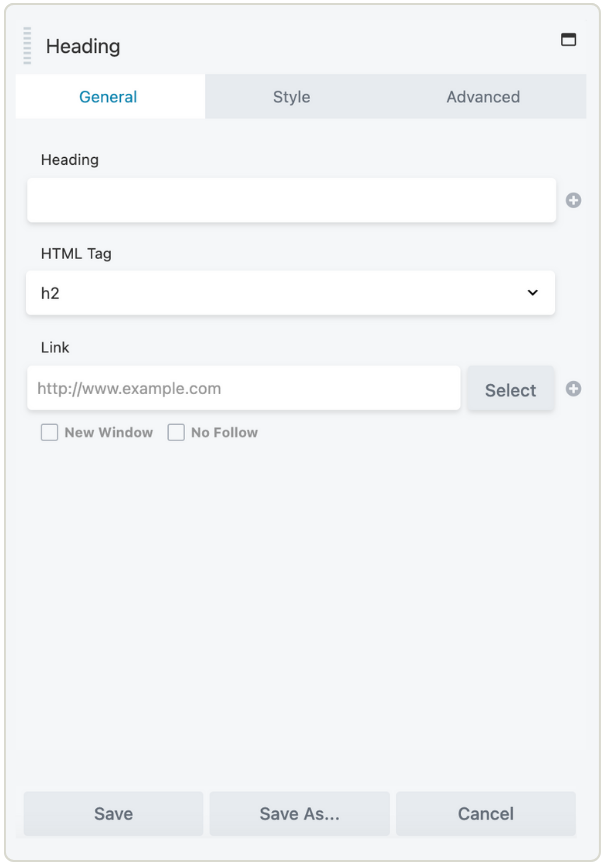Enable the No Follow checkbox
This screenshot has height=865, width=605.
tap(176, 431)
